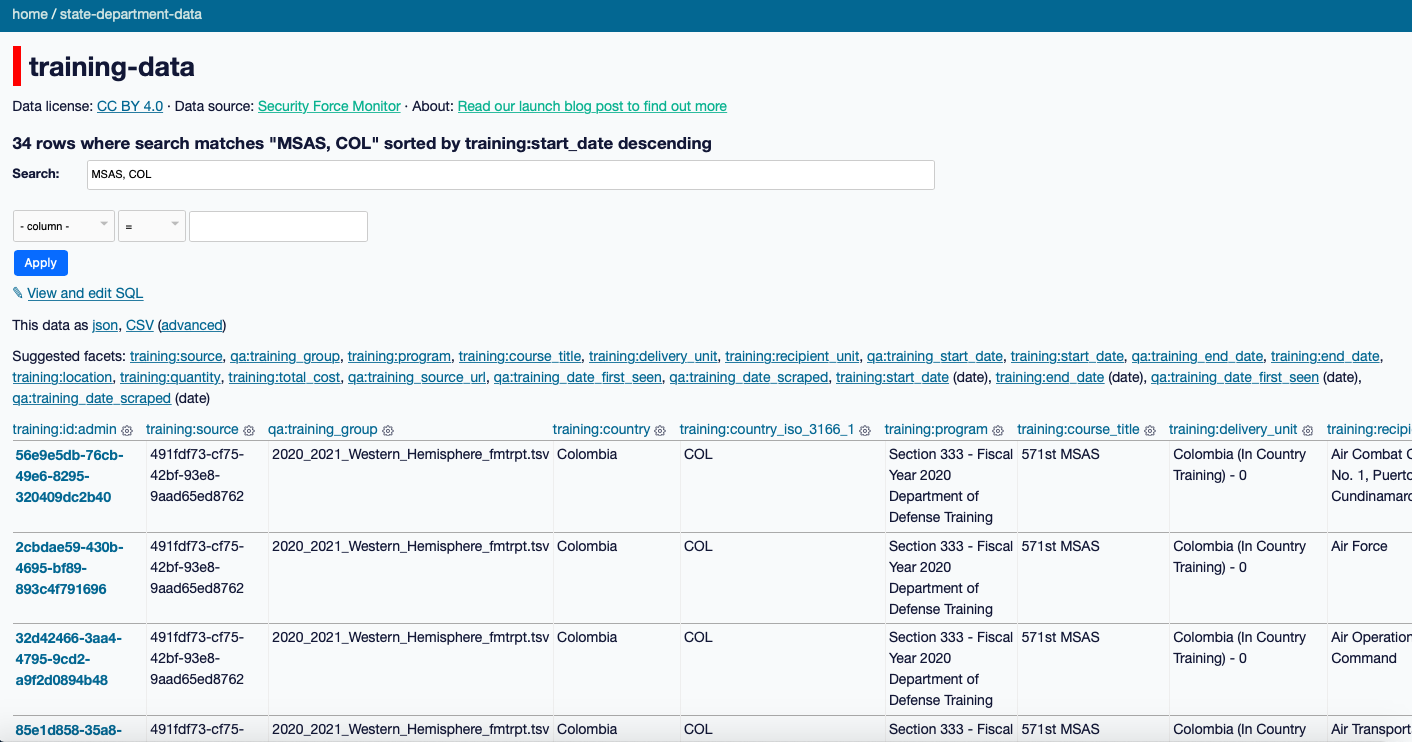The height and width of the screenshot is (742, 1412).
Task: Open row 32d42466-3aa4-4795-9cd2-a9f2d0894b48
Action: tap(69, 659)
